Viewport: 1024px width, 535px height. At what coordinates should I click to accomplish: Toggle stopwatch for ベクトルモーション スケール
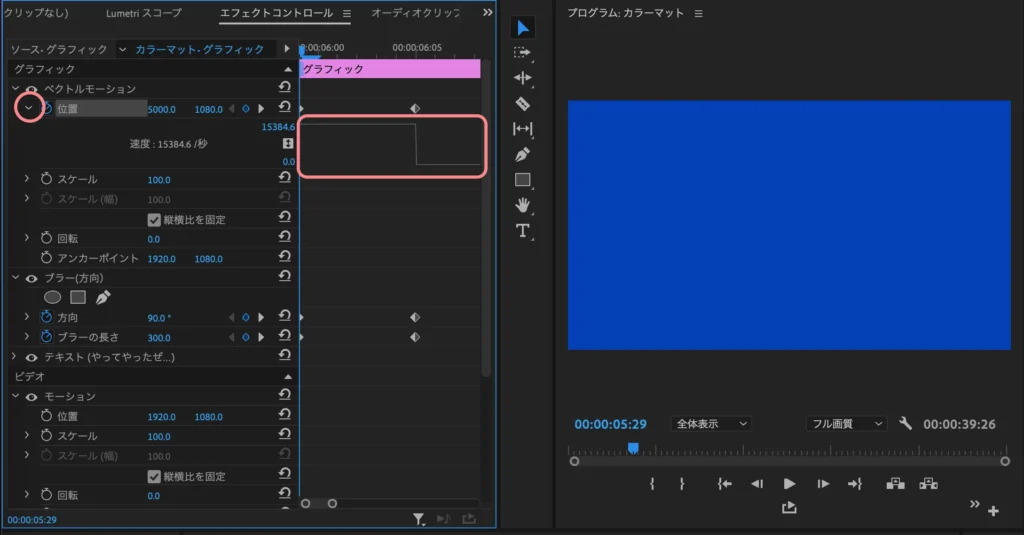pyautogui.click(x=46, y=178)
